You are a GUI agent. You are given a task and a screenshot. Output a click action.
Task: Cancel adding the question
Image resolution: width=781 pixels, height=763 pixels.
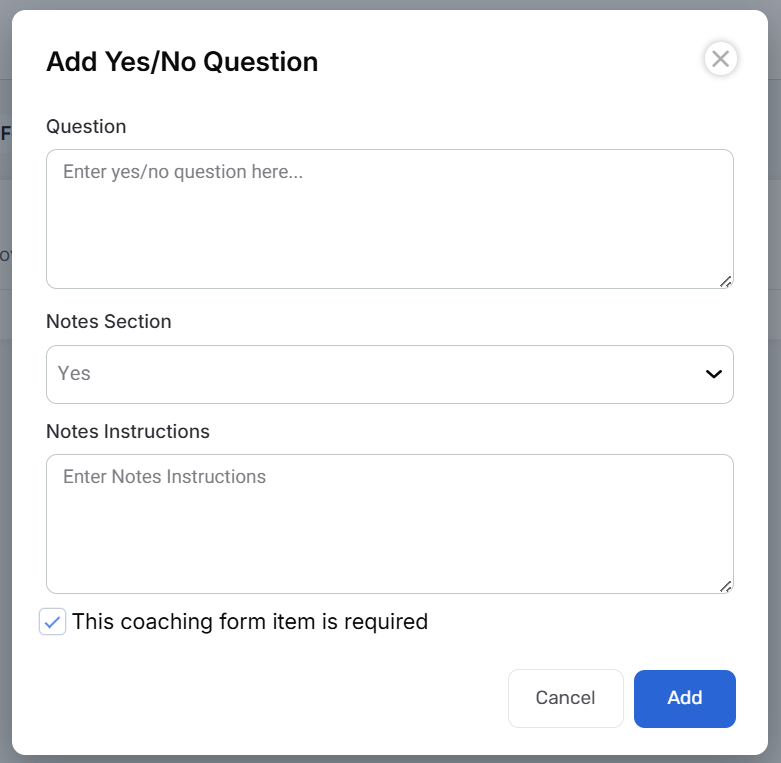coord(565,698)
